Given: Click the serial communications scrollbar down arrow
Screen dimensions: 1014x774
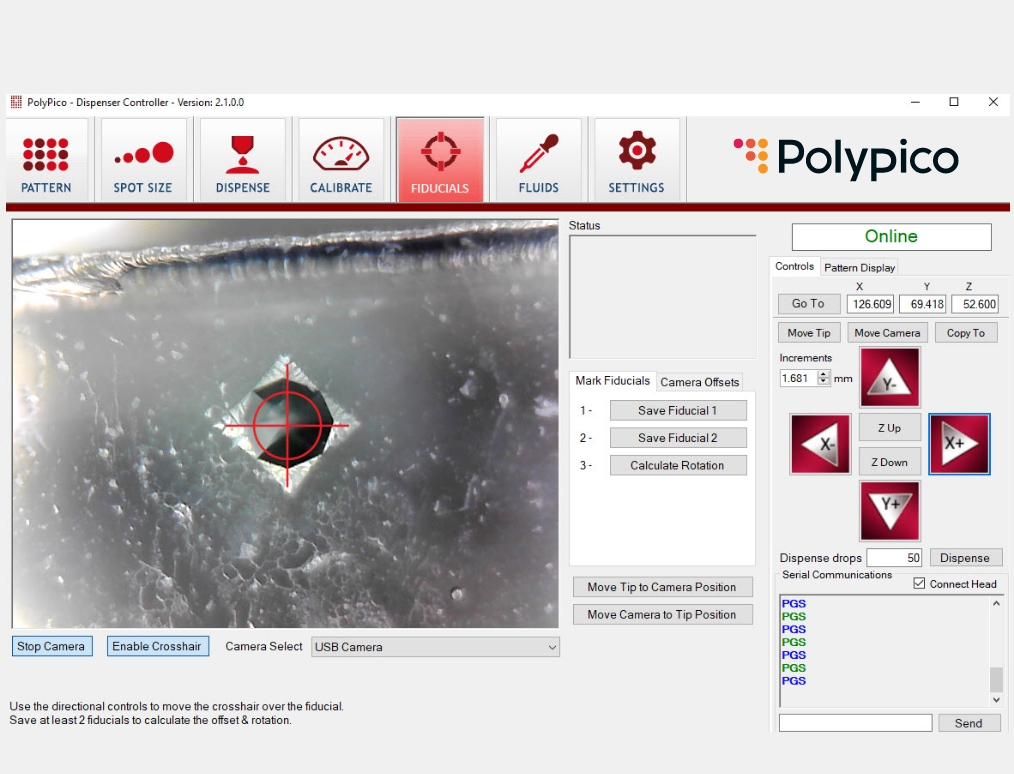Looking at the screenshot, I should pyautogui.click(x=997, y=700).
